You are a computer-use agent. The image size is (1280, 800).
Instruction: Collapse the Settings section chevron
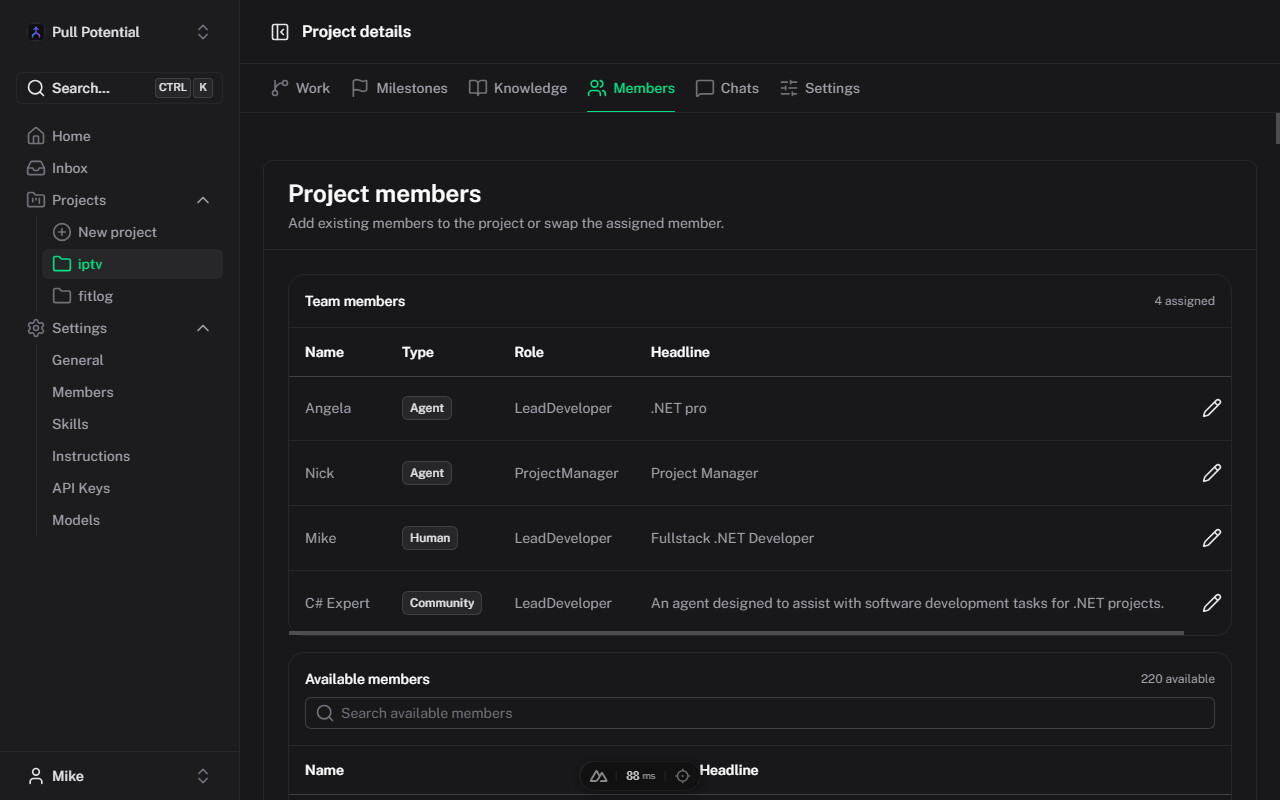[203, 328]
